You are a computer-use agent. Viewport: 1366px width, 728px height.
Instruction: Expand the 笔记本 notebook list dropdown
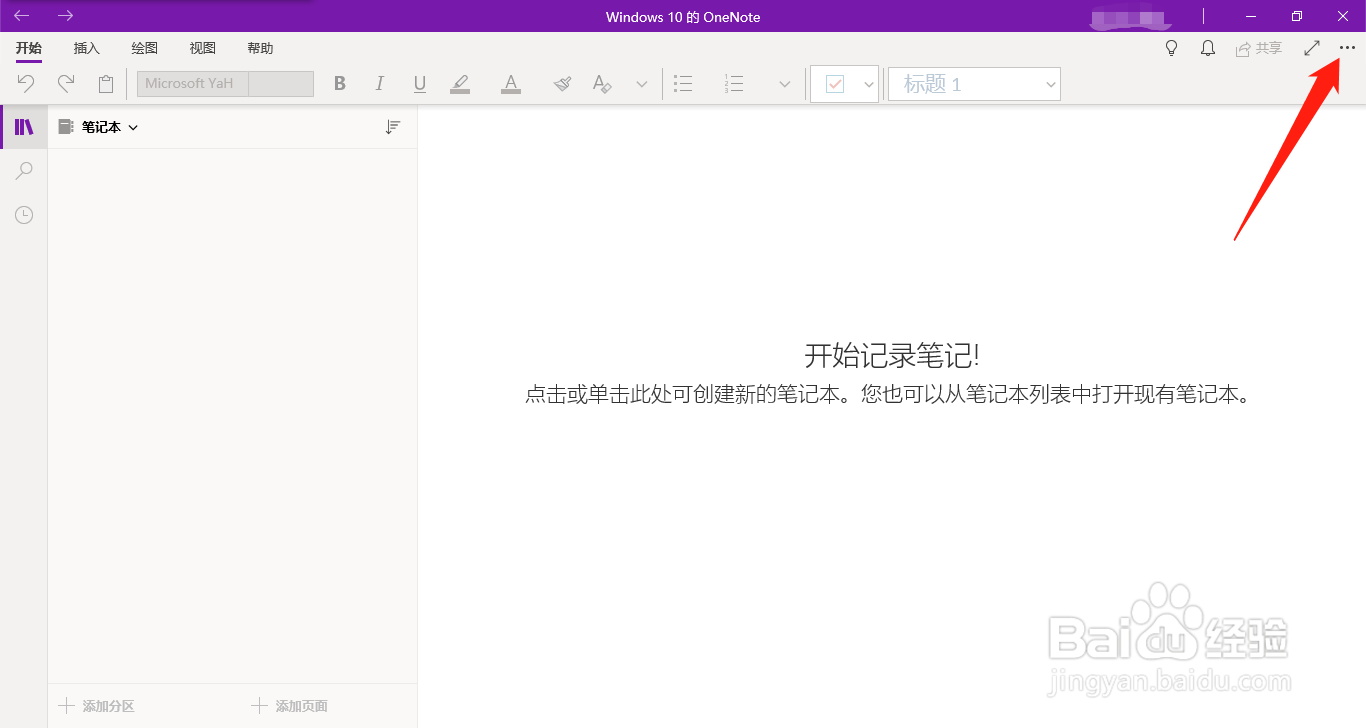tap(98, 127)
